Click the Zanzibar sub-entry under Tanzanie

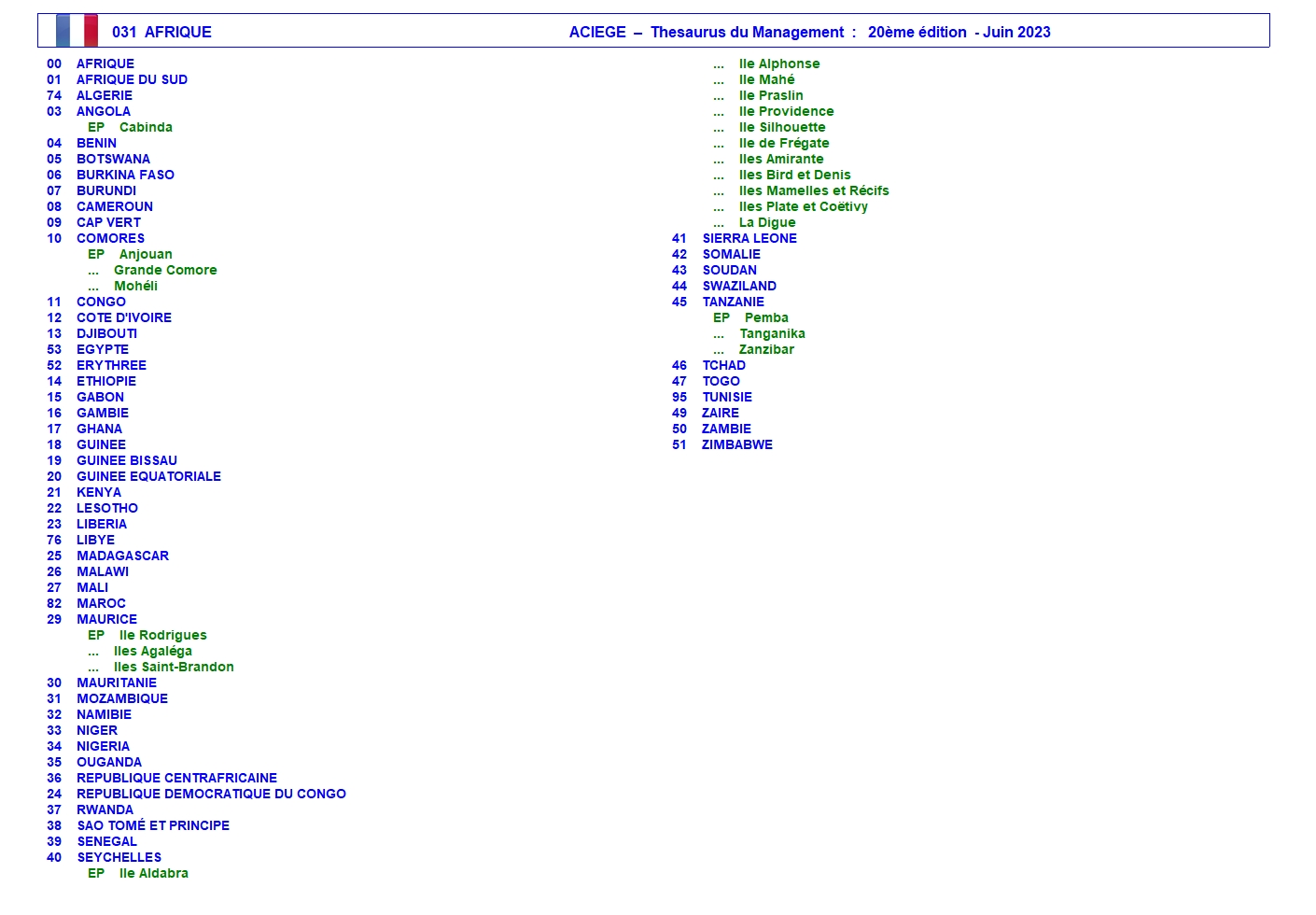point(766,349)
